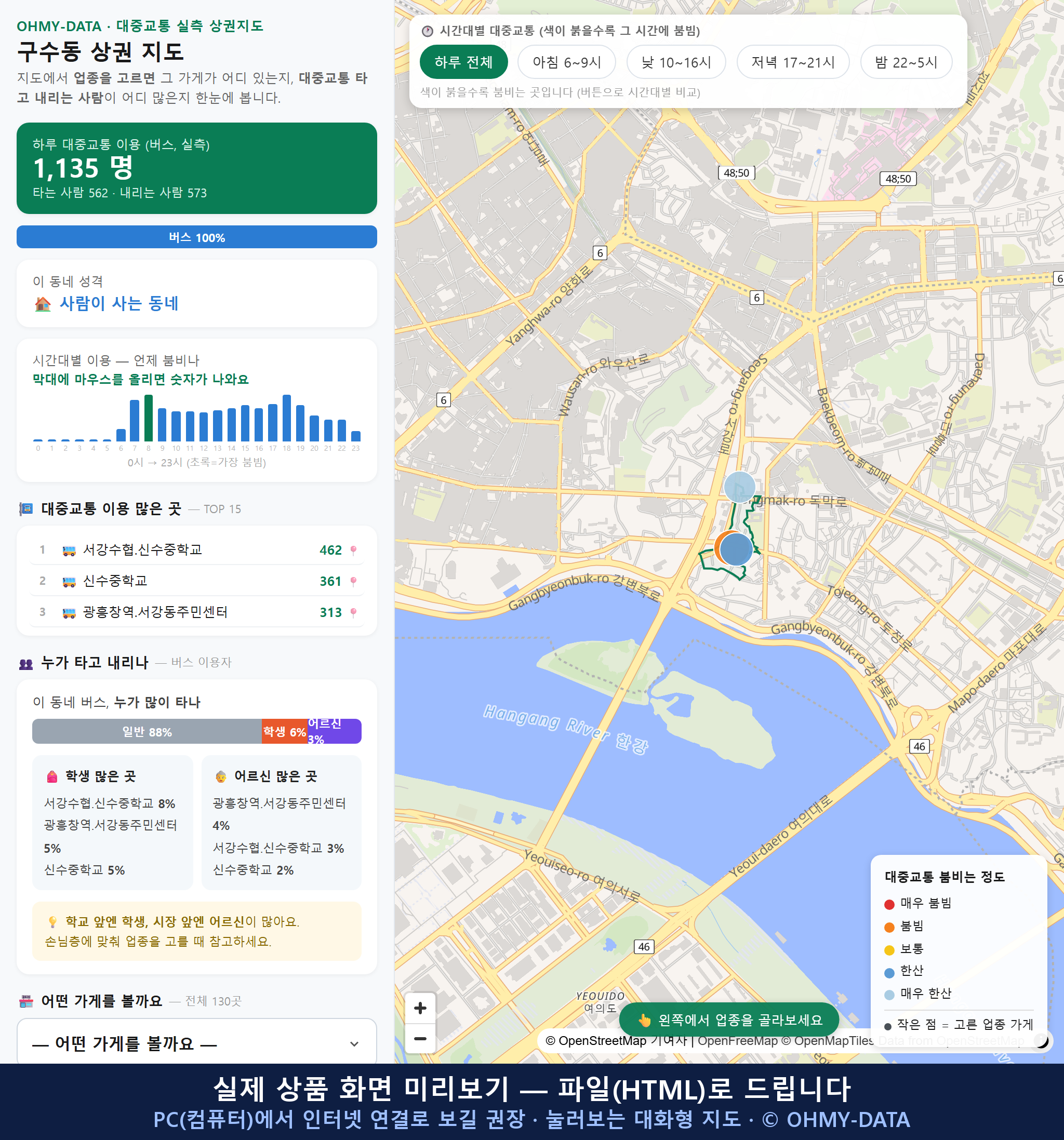The height and width of the screenshot is (1140, 1064).
Task: Zoom in the map with plus button
Action: pos(420,1008)
